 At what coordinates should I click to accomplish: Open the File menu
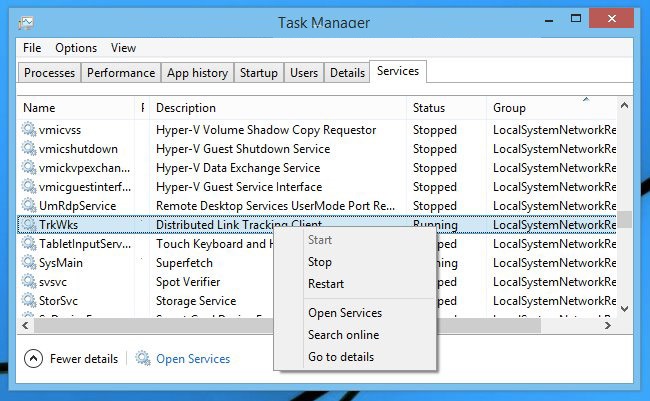(32, 48)
